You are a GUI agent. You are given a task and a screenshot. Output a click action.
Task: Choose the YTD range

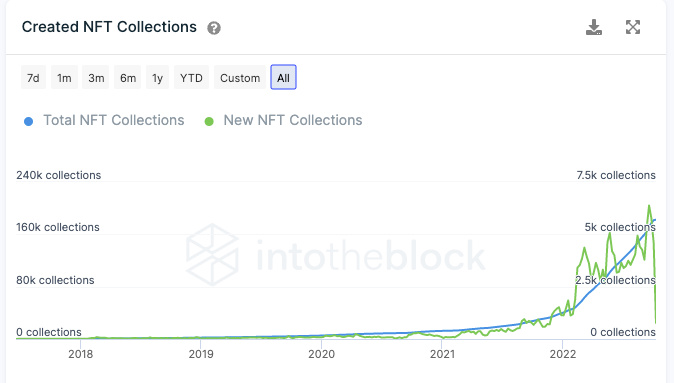[191, 77]
